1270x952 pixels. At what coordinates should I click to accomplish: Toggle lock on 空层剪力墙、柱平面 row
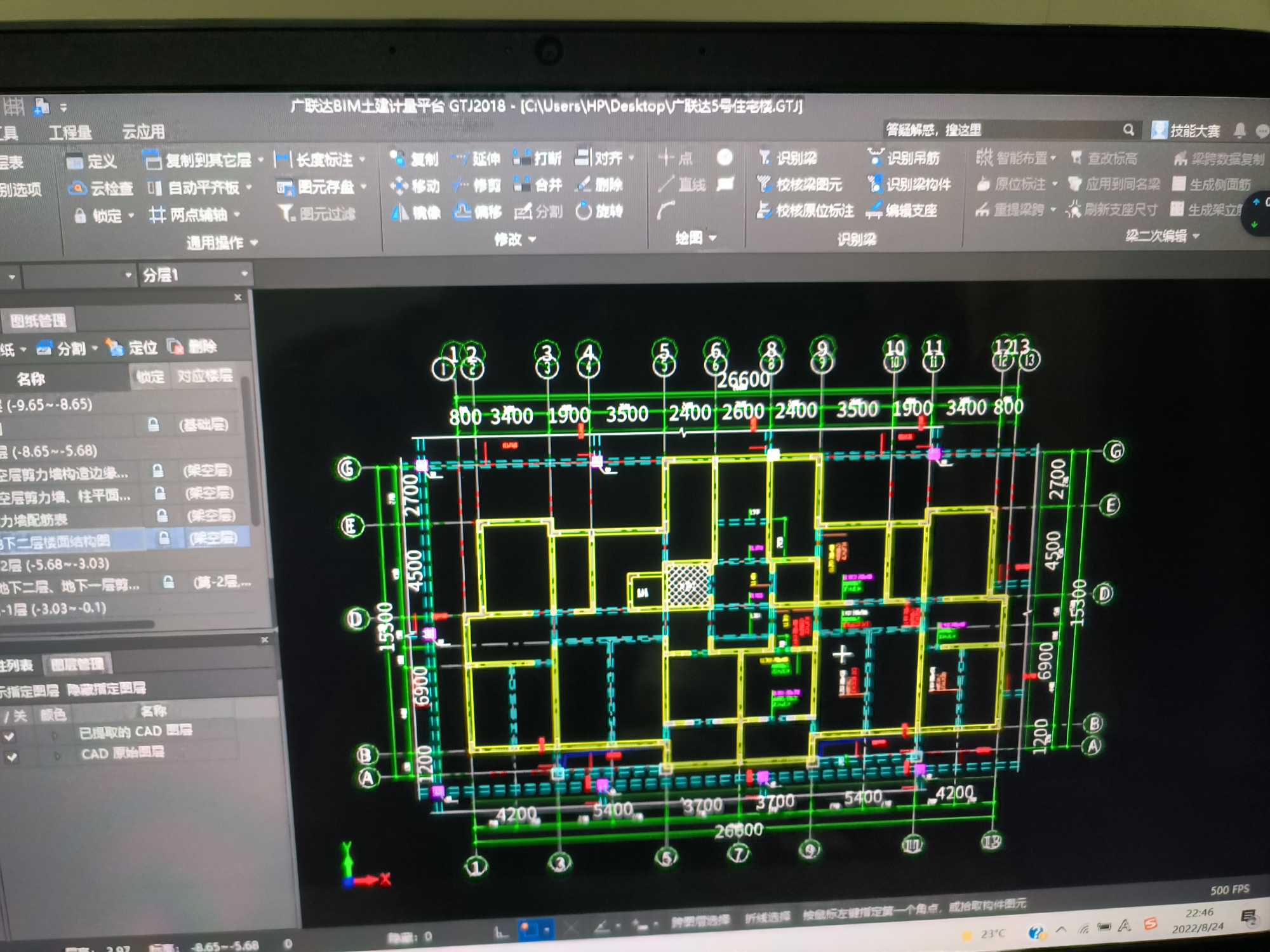coord(160,493)
